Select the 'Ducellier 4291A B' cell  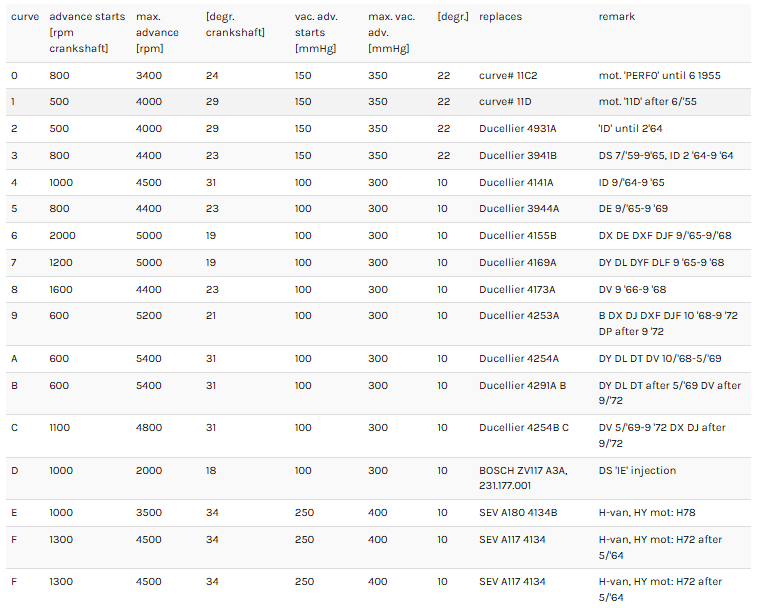coord(522,385)
